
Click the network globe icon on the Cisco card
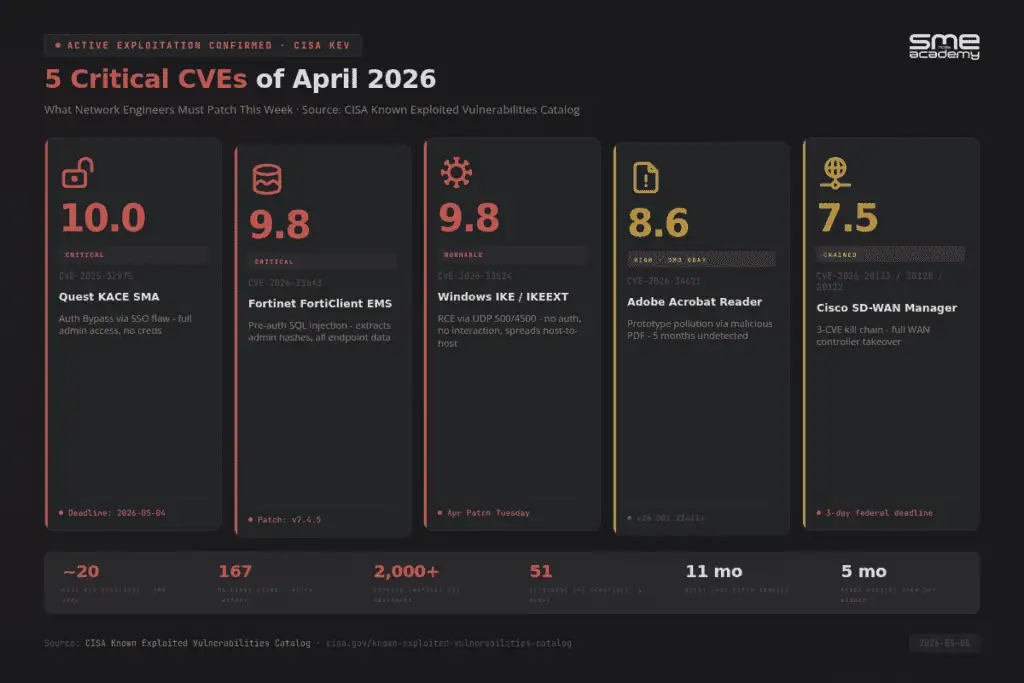pos(835,173)
